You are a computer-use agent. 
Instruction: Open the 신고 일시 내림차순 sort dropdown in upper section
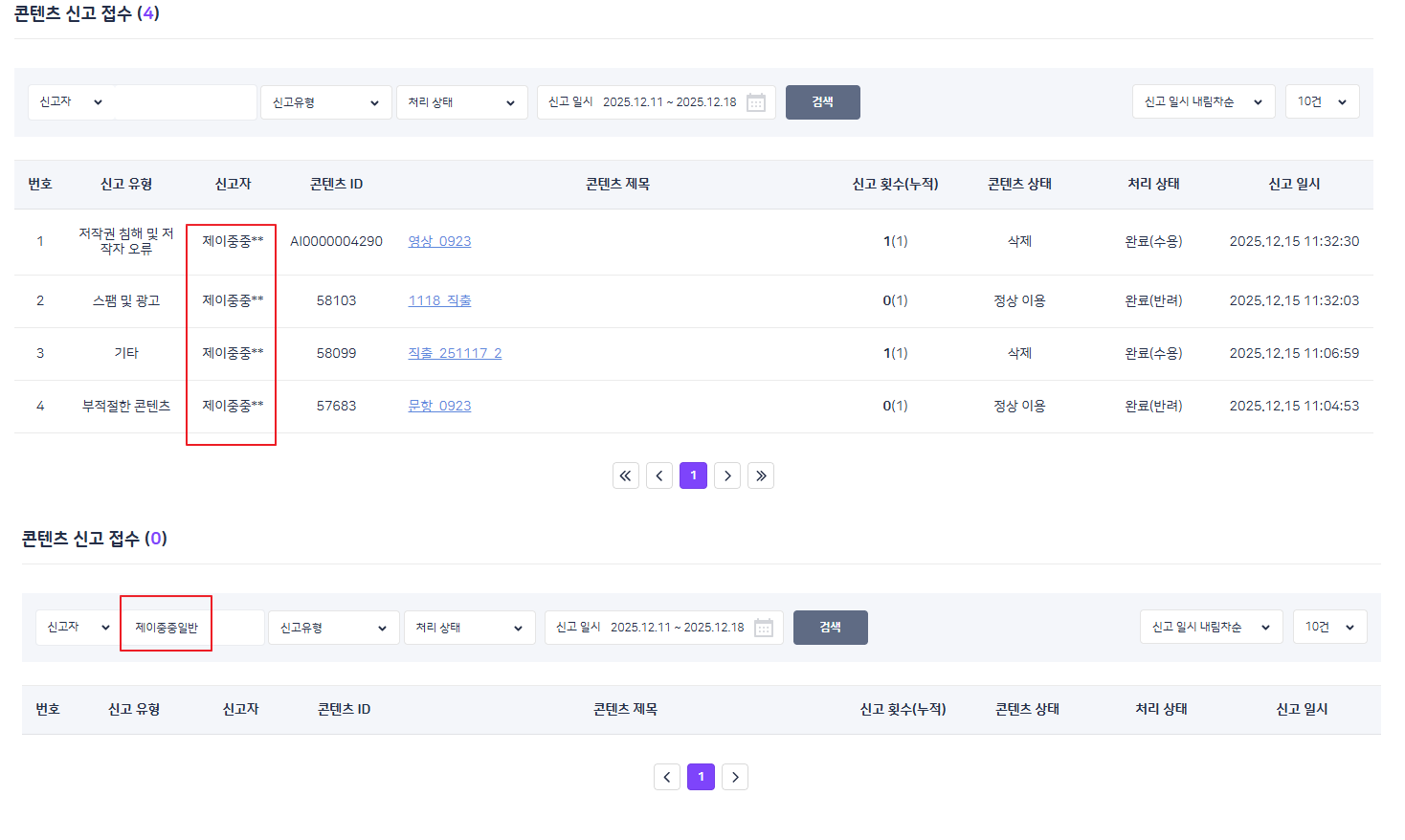click(x=1203, y=101)
